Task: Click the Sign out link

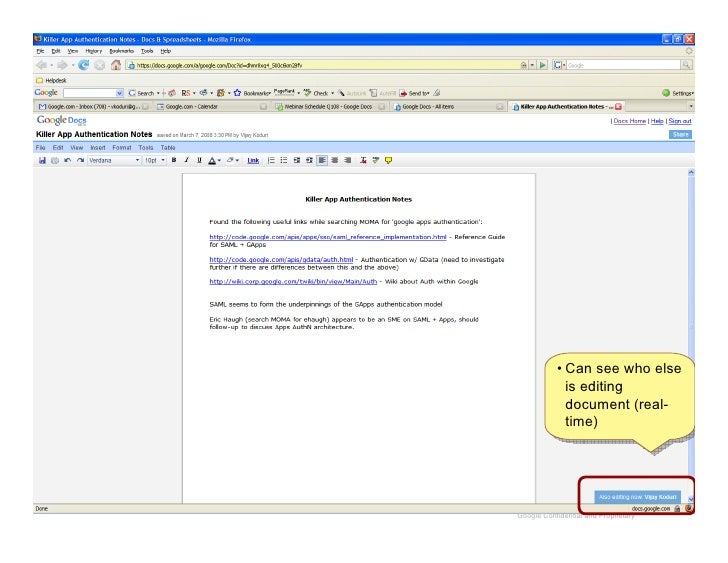Action: coord(680,121)
